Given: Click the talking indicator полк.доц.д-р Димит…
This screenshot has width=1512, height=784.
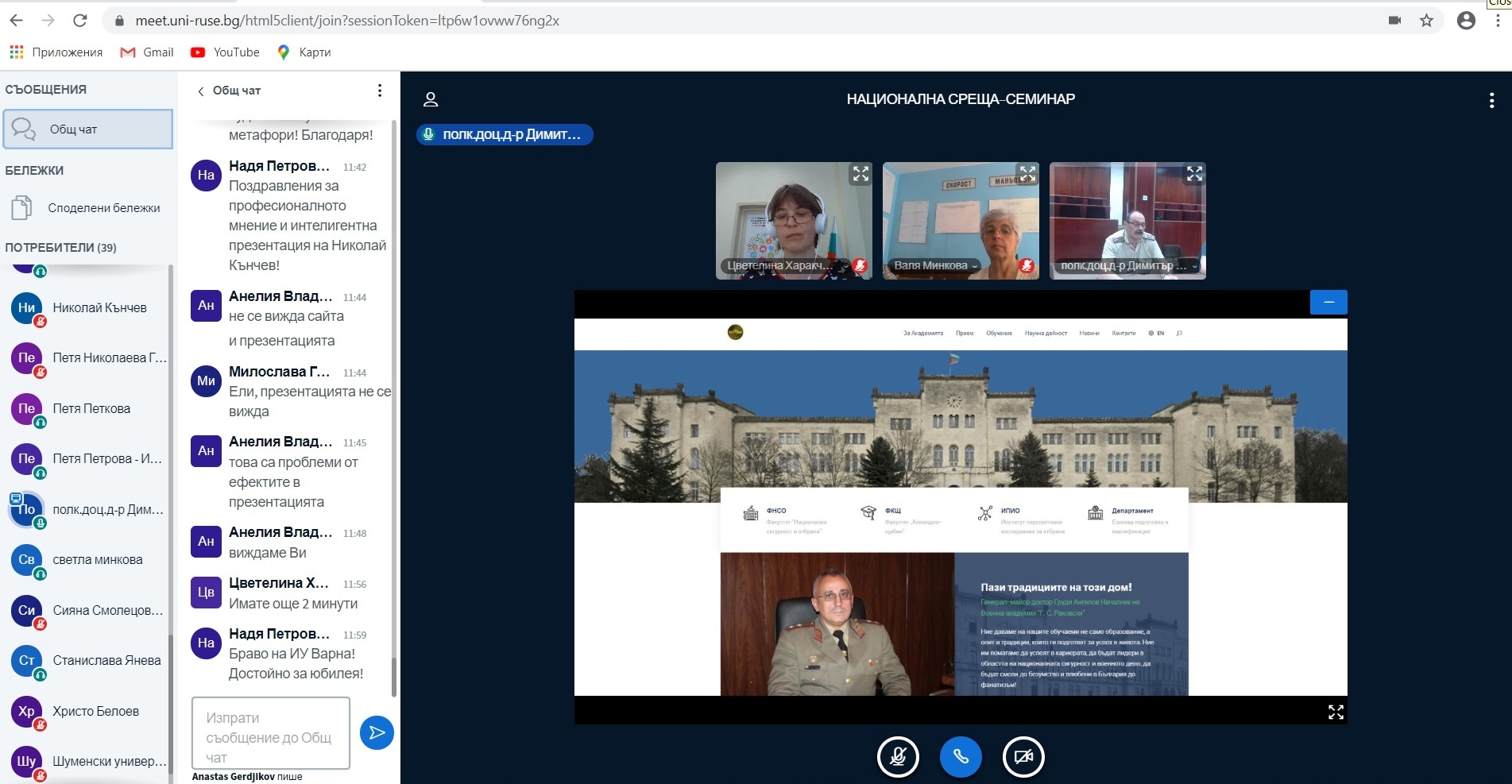Looking at the screenshot, I should coord(505,134).
